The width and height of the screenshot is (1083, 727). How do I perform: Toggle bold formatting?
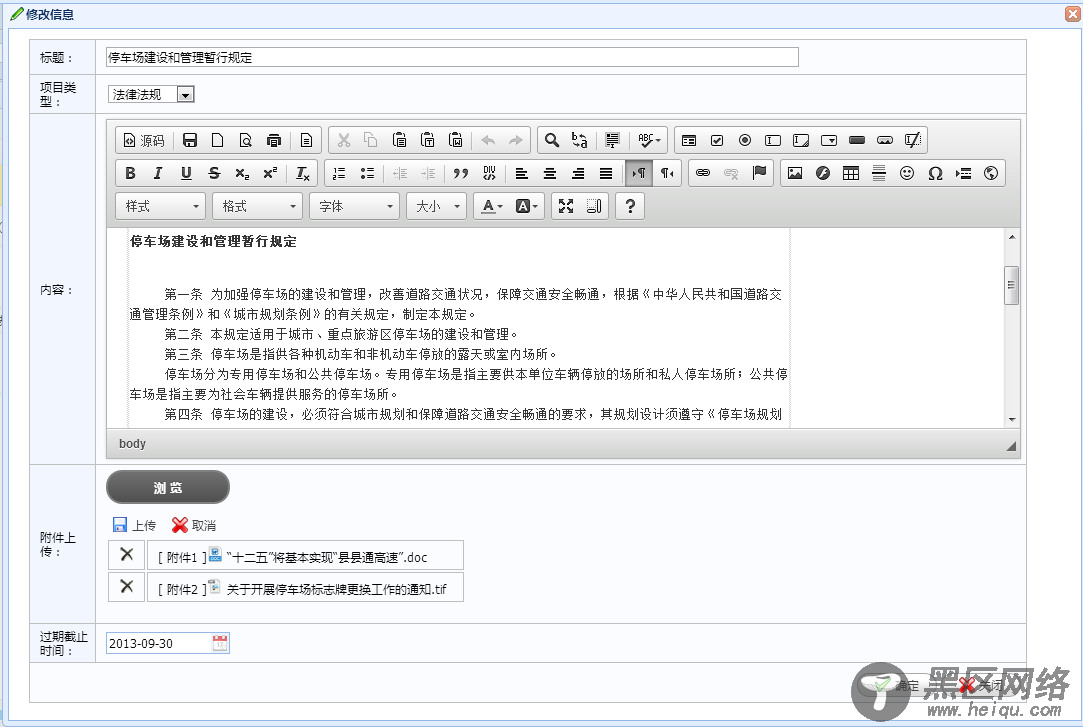[x=130, y=173]
